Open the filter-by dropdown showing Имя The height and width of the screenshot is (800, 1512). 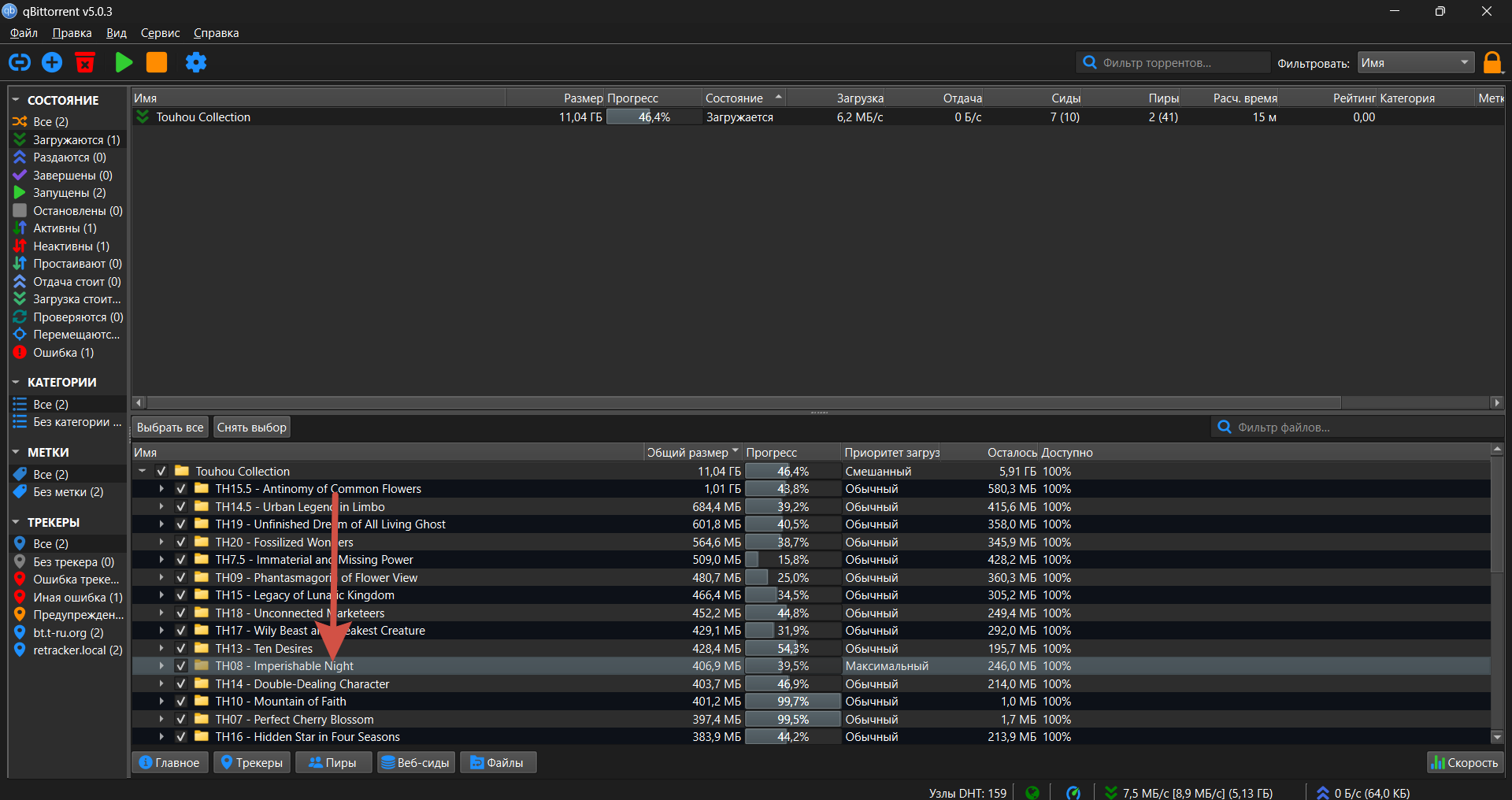pyautogui.click(x=1415, y=63)
